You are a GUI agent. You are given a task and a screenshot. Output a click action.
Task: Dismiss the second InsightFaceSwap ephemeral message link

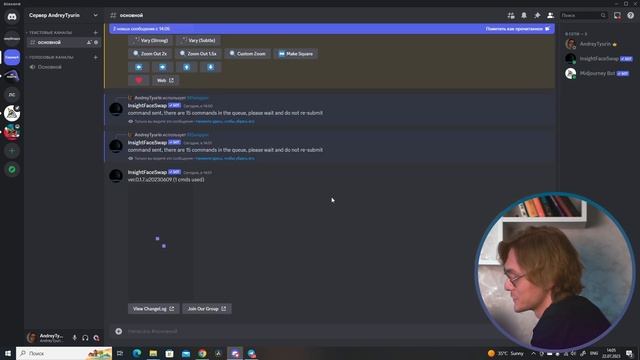225,158
